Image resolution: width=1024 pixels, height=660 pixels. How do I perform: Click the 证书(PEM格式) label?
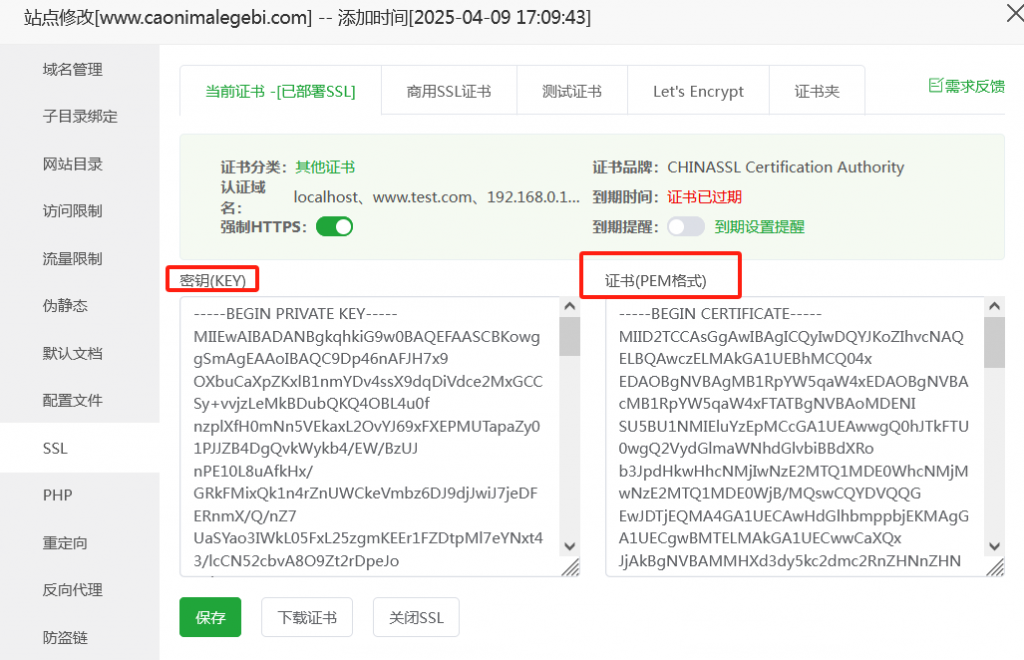(656, 281)
